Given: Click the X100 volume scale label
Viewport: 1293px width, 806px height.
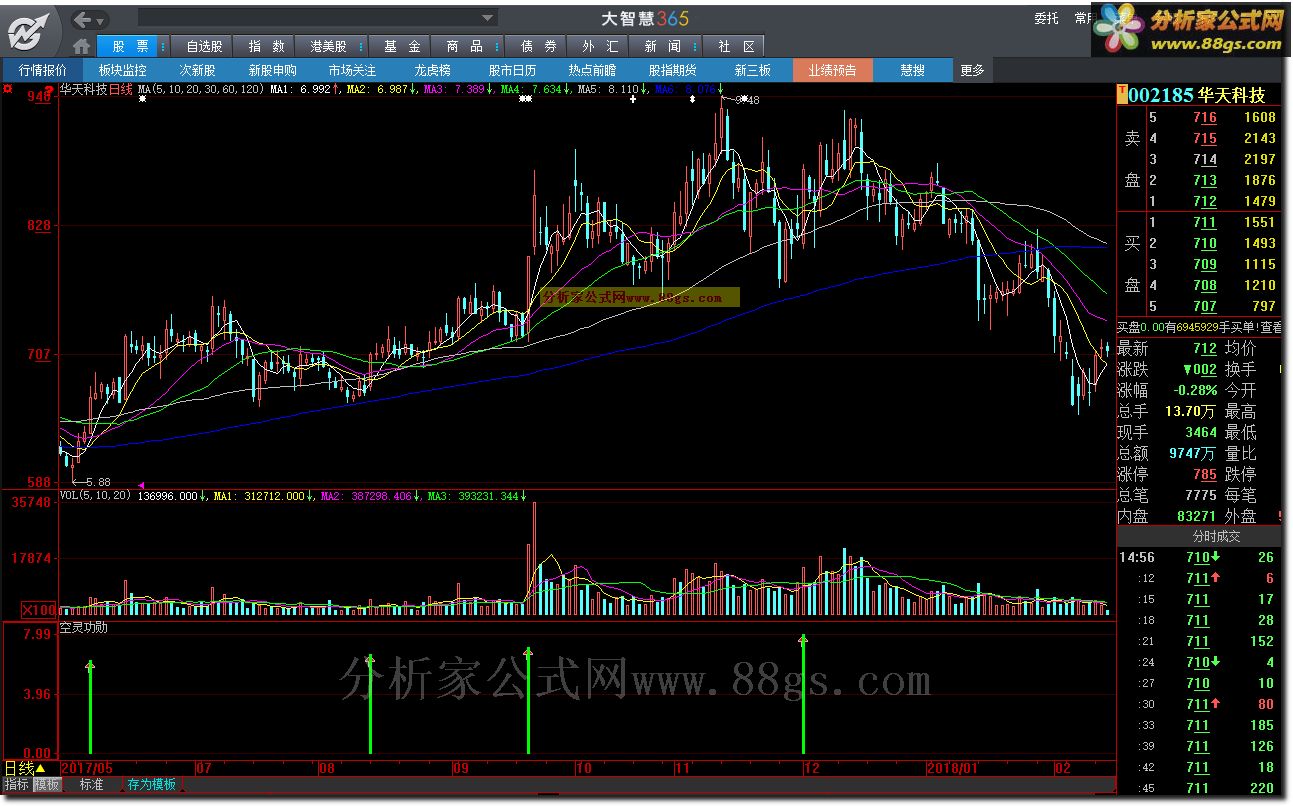Looking at the screenshot, I should (x=39, y=609).
